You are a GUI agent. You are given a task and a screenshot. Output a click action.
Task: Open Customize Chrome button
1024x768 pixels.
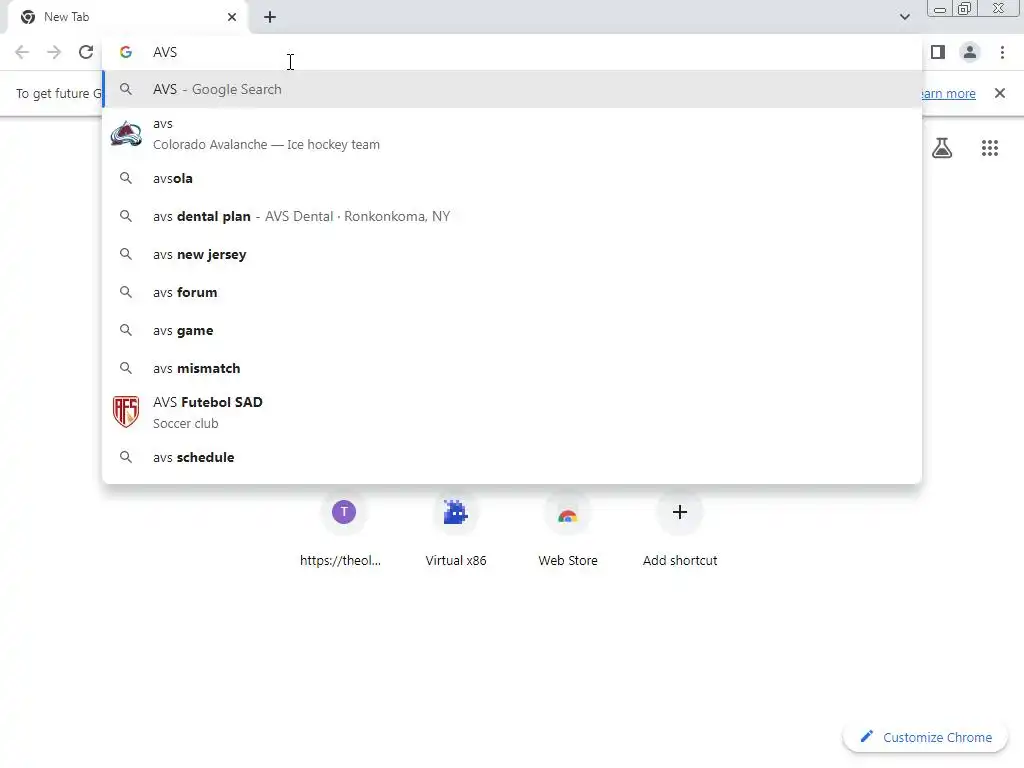tap(925, 737)
